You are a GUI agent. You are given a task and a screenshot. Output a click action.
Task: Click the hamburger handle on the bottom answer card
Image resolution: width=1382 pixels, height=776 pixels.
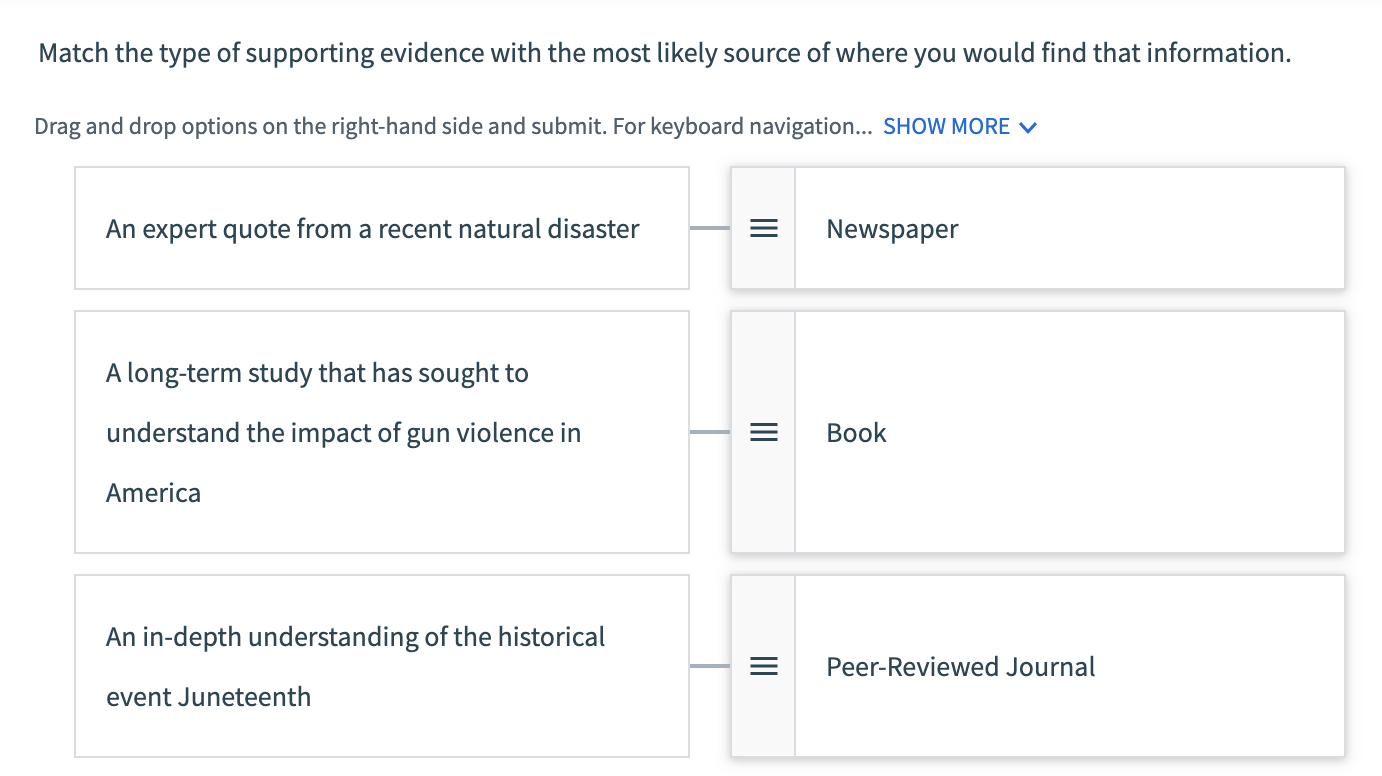coord(763,666)
